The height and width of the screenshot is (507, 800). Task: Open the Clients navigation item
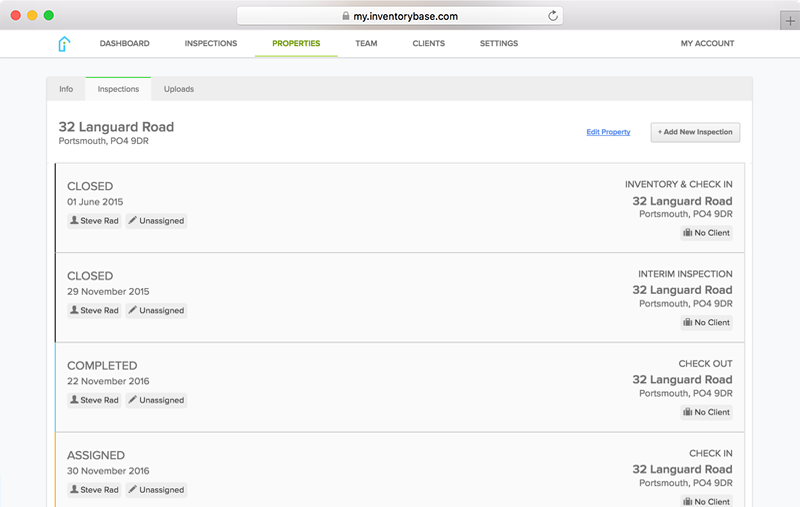coord(429,43)
